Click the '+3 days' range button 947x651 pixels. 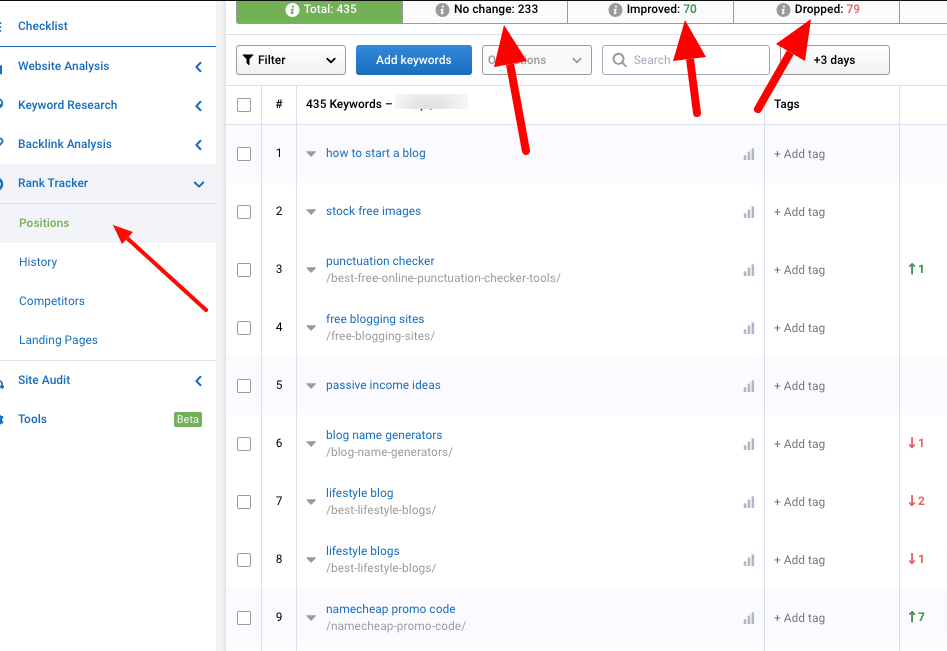point(834,60)
